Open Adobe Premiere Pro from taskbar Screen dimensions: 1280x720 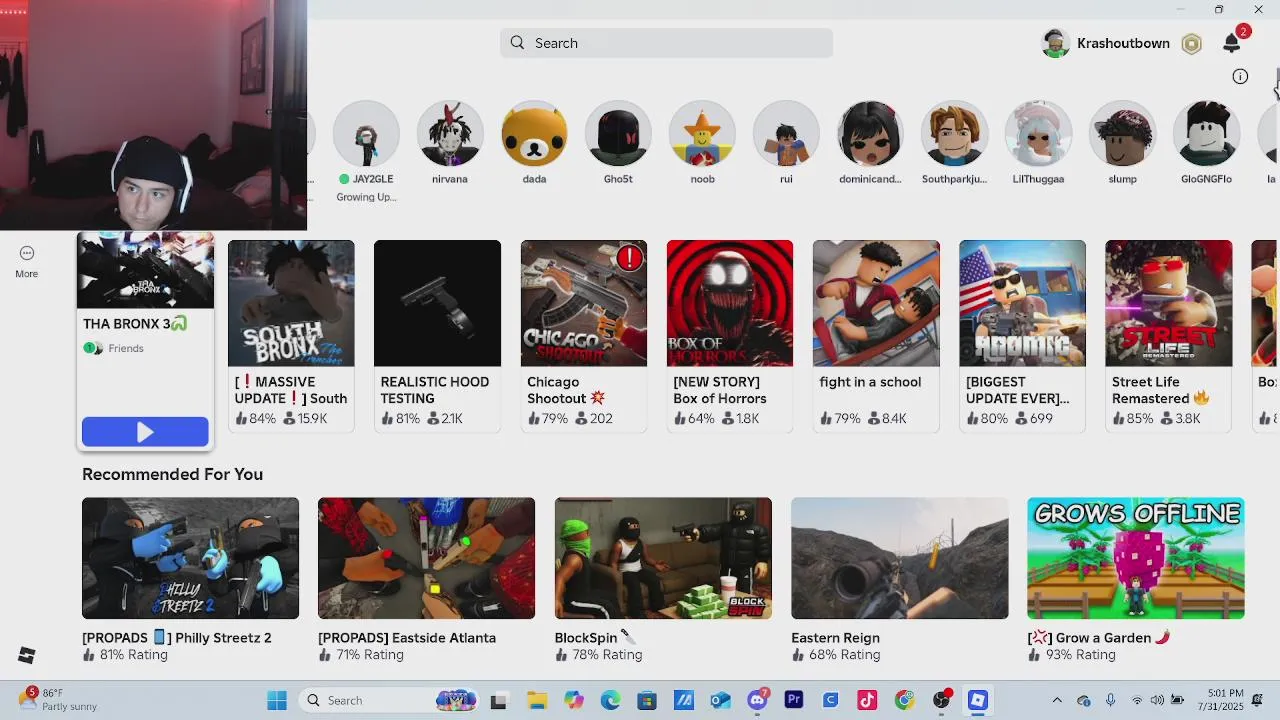[x=794, y=700]
